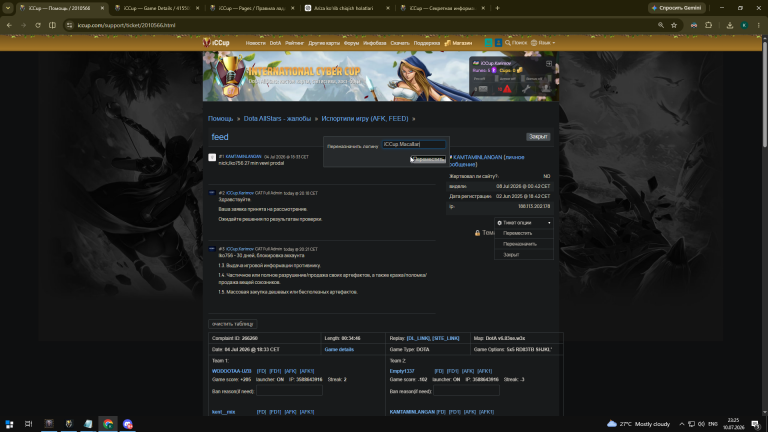Go back with browser back arrow
768x432 pixels.
9,25
